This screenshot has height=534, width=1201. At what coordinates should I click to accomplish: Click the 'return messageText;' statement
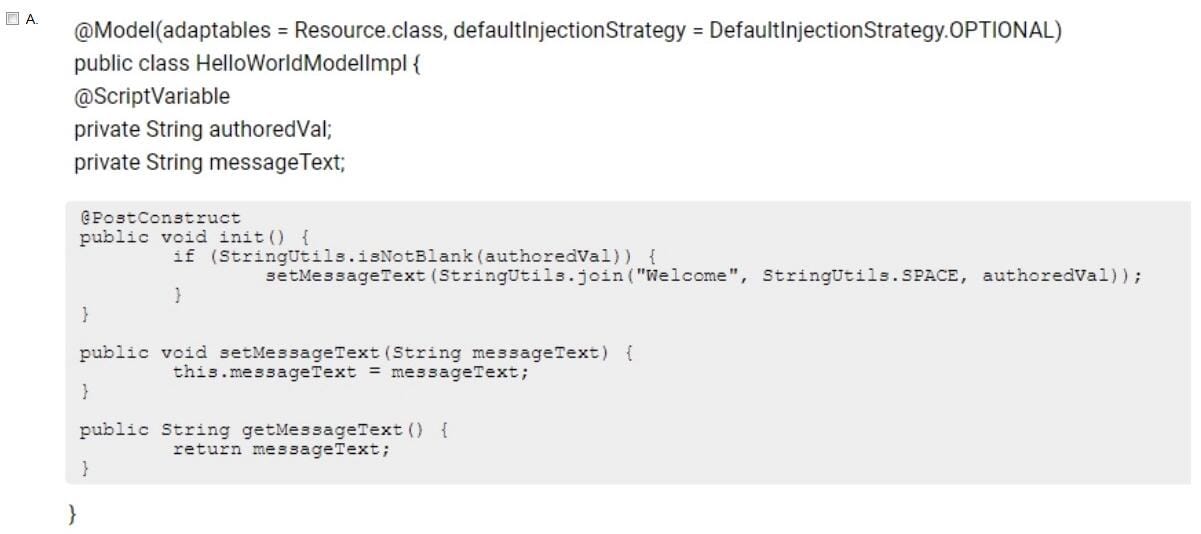pyautogui.click(x=282, y=449)
